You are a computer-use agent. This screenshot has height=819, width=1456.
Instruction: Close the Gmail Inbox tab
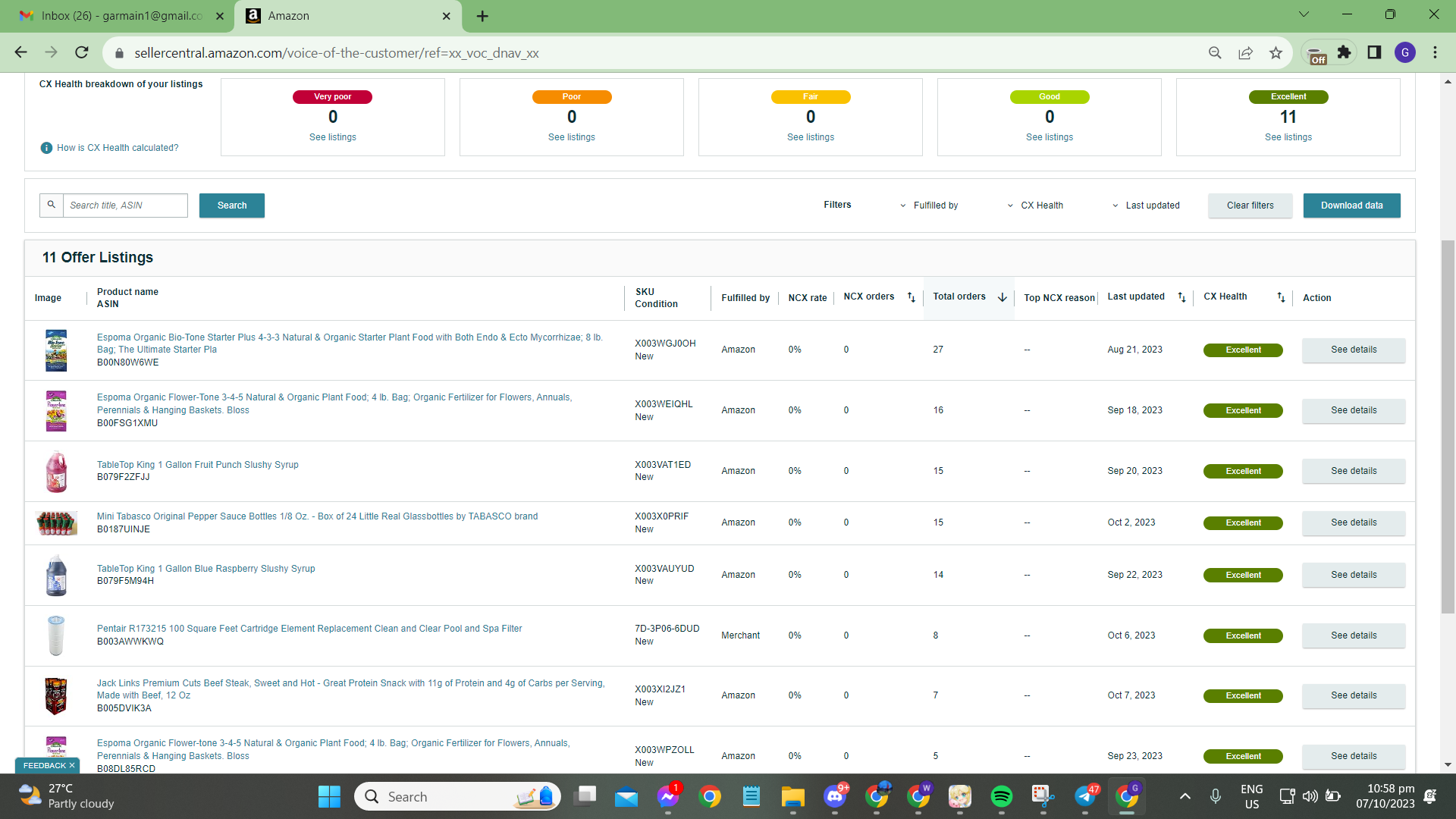point(220,16)
